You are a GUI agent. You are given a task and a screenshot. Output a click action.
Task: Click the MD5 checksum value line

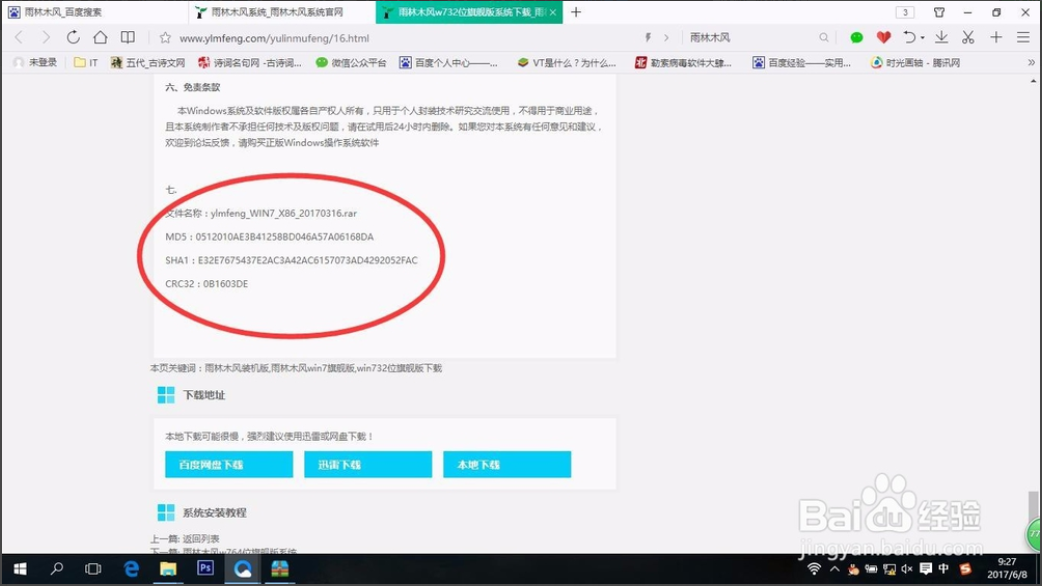pos(269,237)
